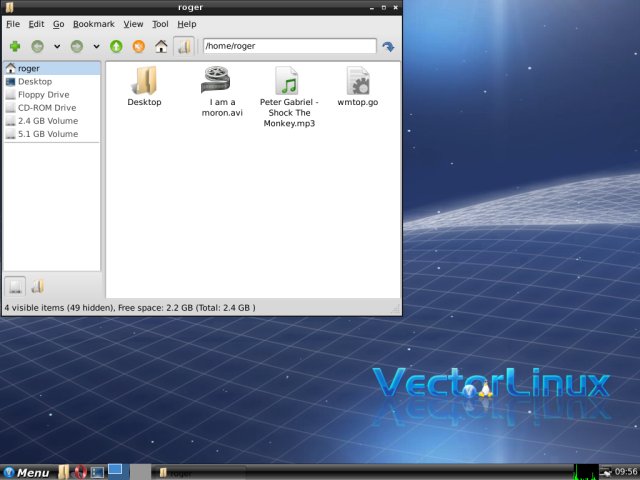Click the Forward navigation arrow icon
Screen dimensions: 640x480
[77, 46]
